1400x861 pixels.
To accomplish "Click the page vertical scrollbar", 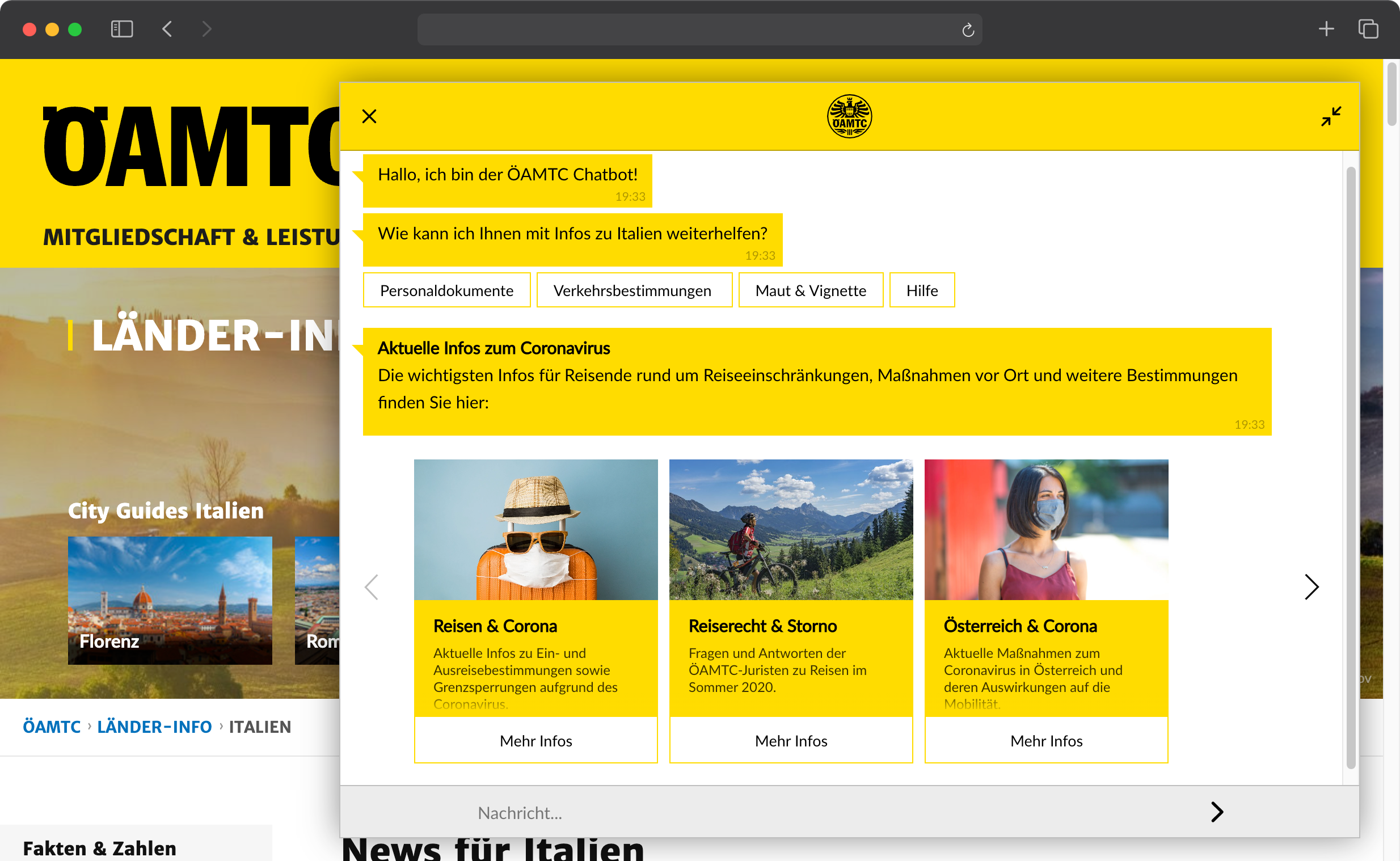I will [x=1391, y=94].
